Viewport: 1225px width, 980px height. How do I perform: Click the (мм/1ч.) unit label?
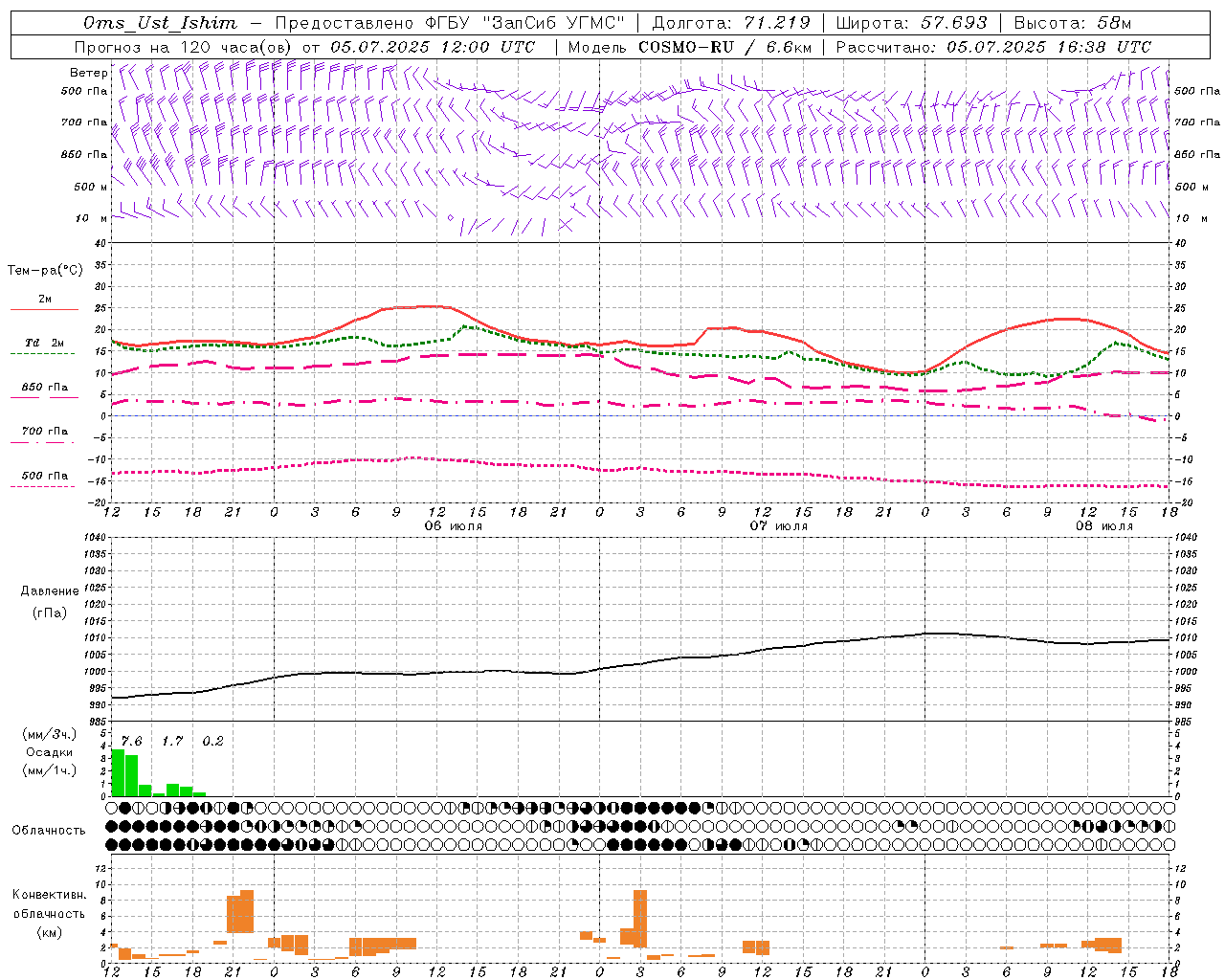(49, 770)
